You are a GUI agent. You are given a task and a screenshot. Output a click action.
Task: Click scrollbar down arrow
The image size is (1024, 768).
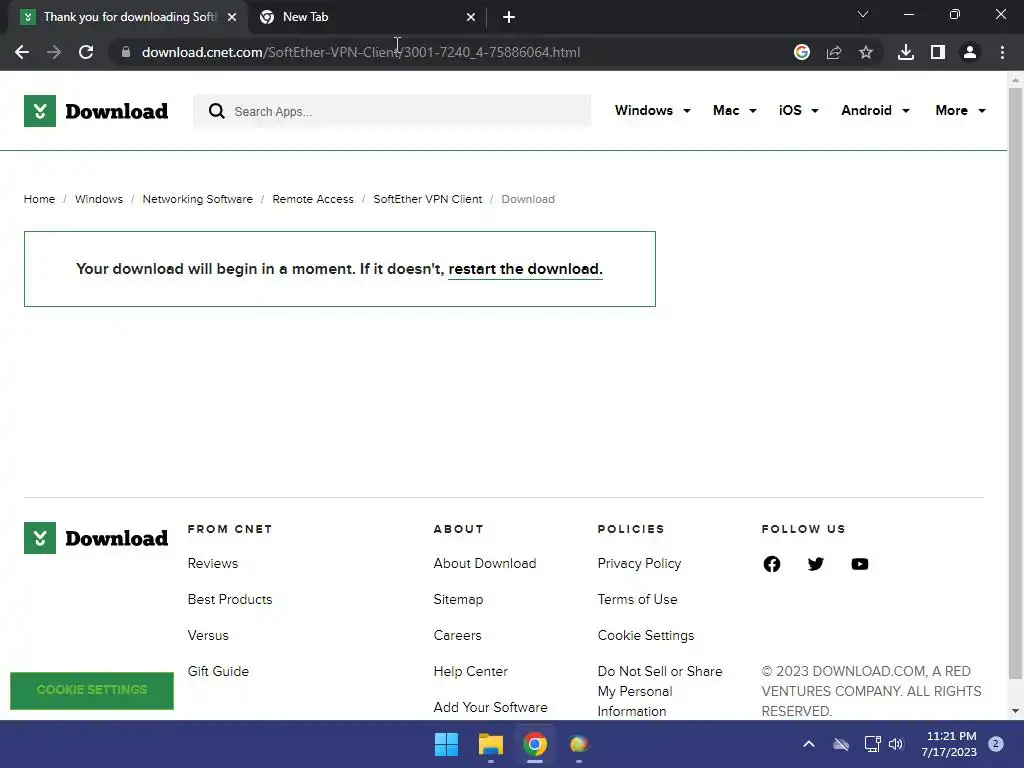point(1015,711)
